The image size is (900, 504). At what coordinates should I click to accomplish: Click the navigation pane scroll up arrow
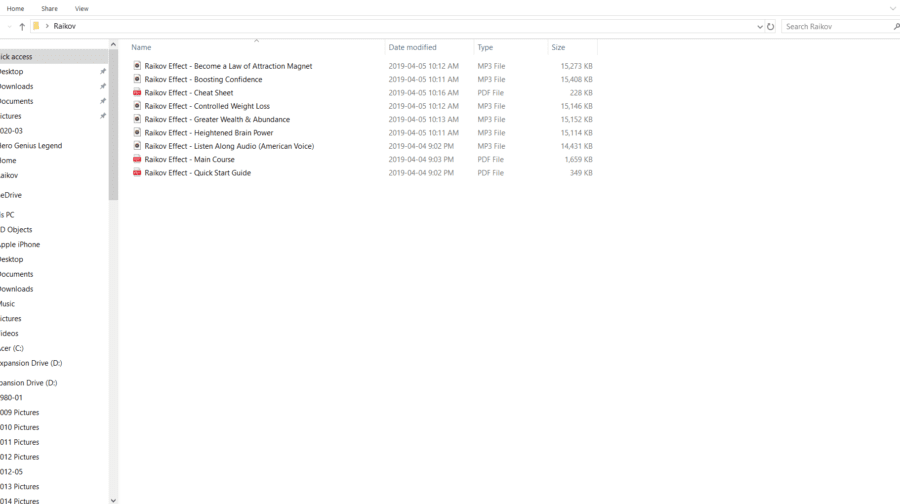tap(113, 44)
